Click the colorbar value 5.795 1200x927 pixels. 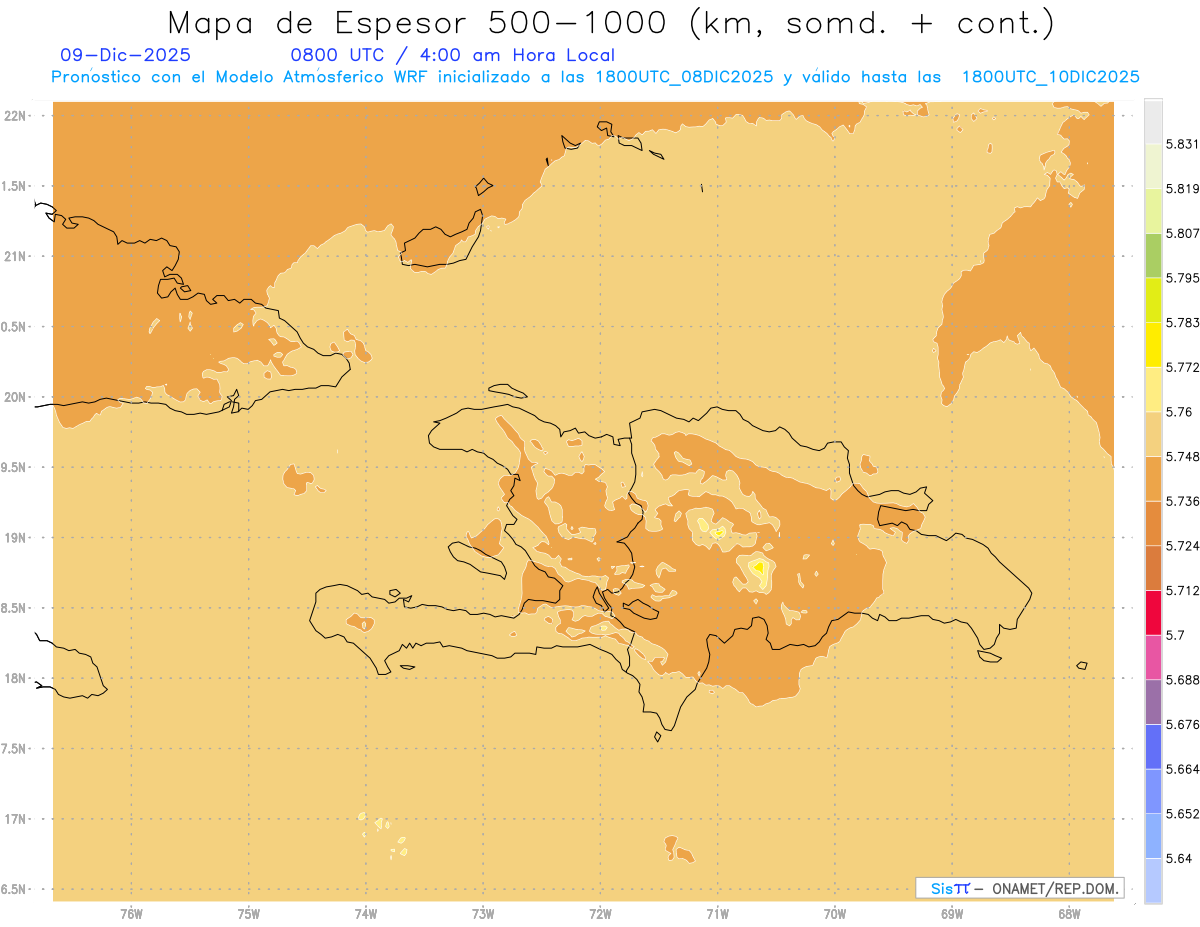[x=1183, y=278]
